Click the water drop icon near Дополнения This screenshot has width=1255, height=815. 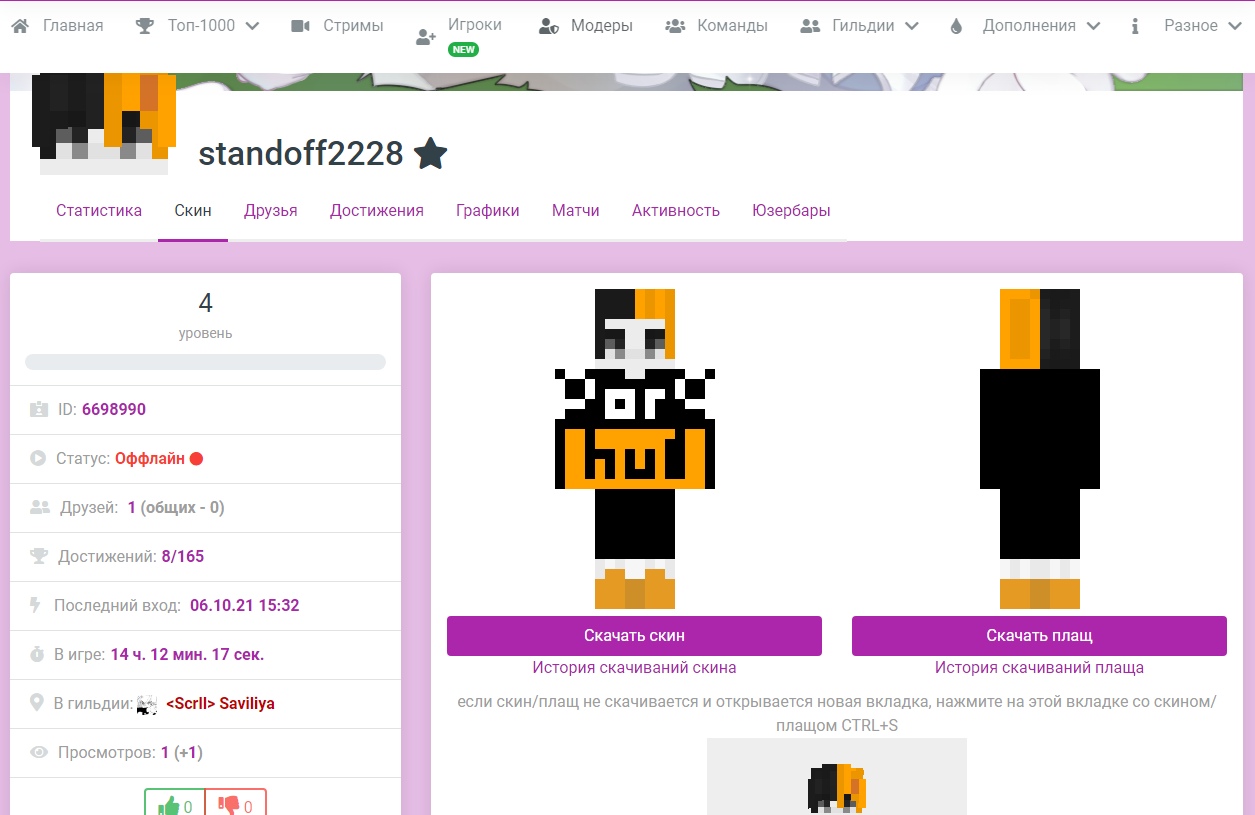tap(955, 25)
